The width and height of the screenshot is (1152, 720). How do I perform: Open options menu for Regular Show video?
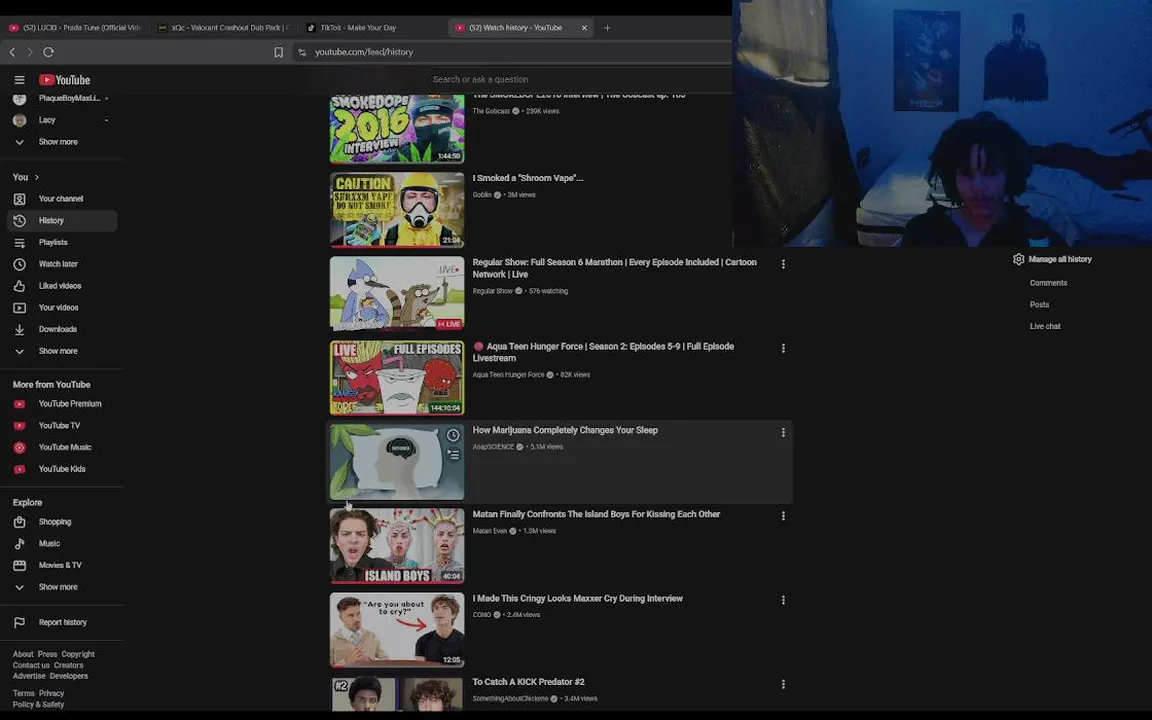tap(783, 264)
